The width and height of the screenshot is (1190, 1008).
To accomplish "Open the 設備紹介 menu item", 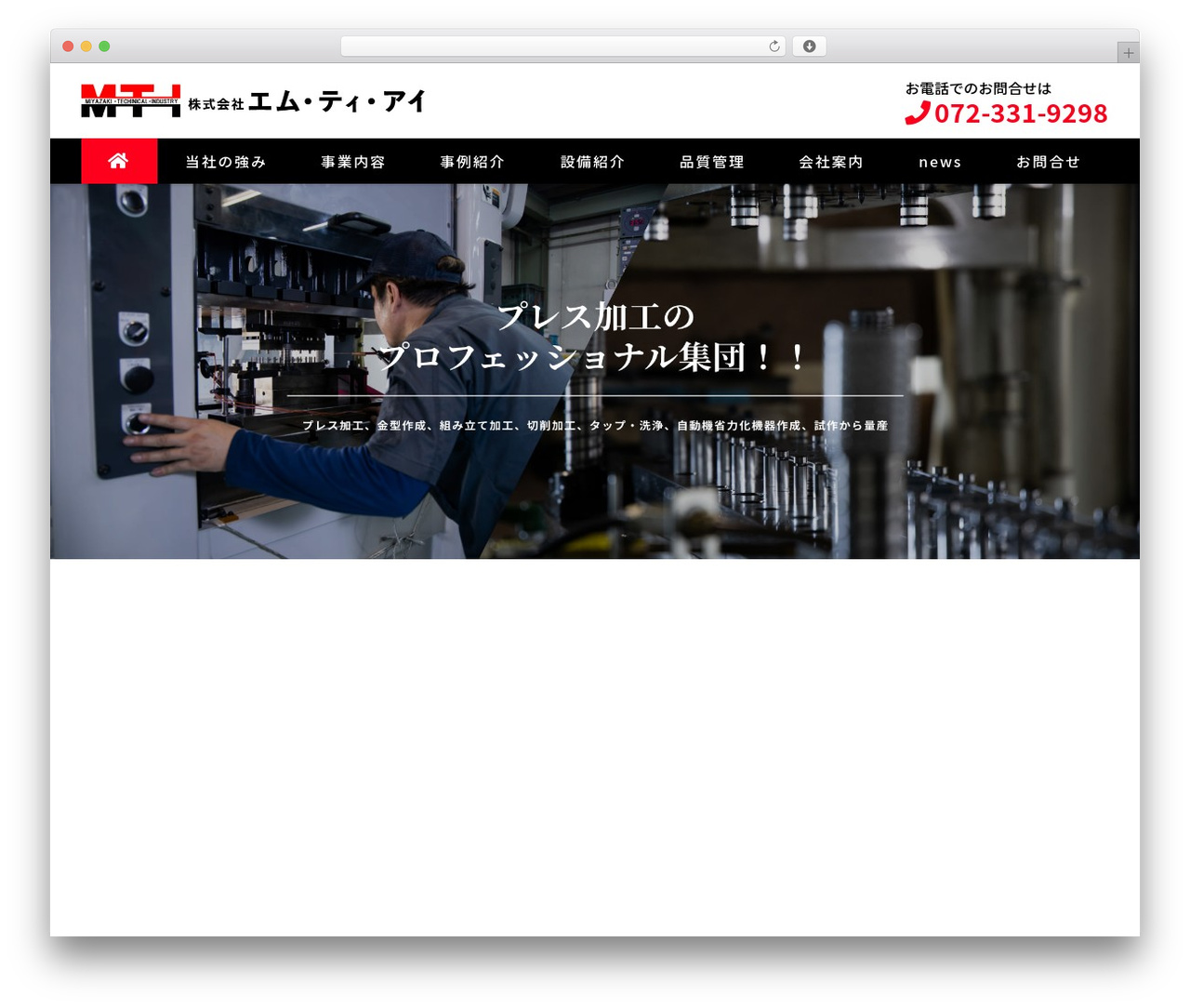I will 592,162.
